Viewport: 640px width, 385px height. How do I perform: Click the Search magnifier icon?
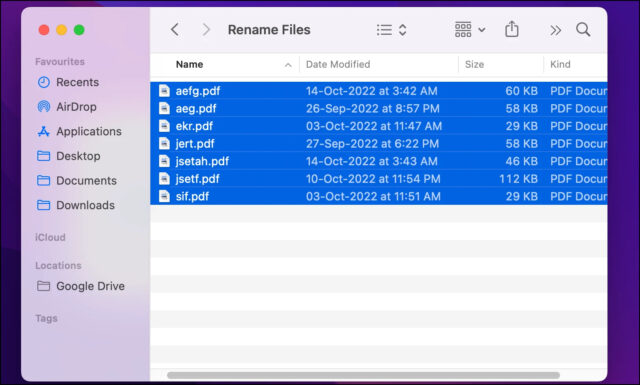[583, 29]
